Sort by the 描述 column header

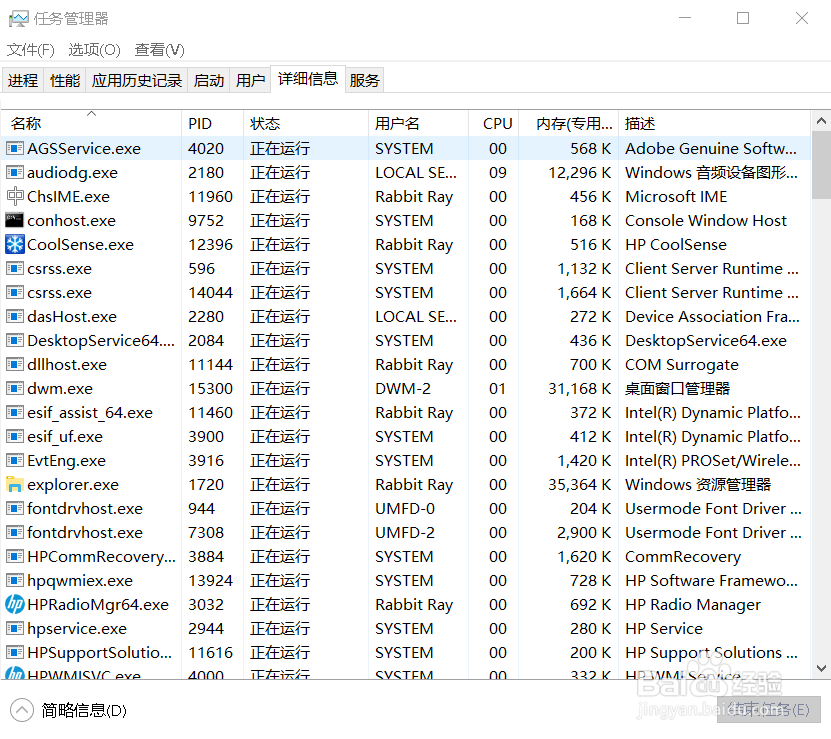[x=714, y=123]
